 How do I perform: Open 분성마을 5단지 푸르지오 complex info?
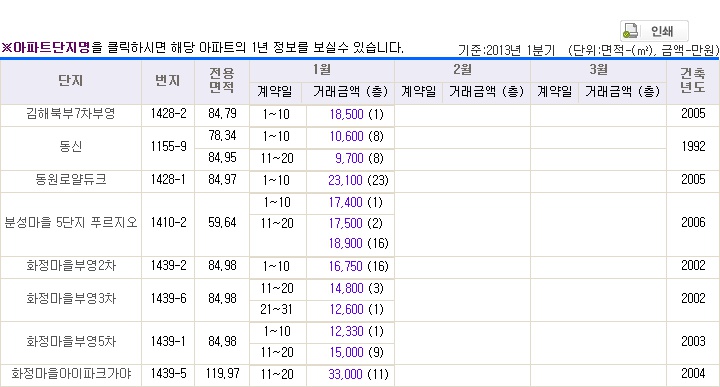[71, 223]
